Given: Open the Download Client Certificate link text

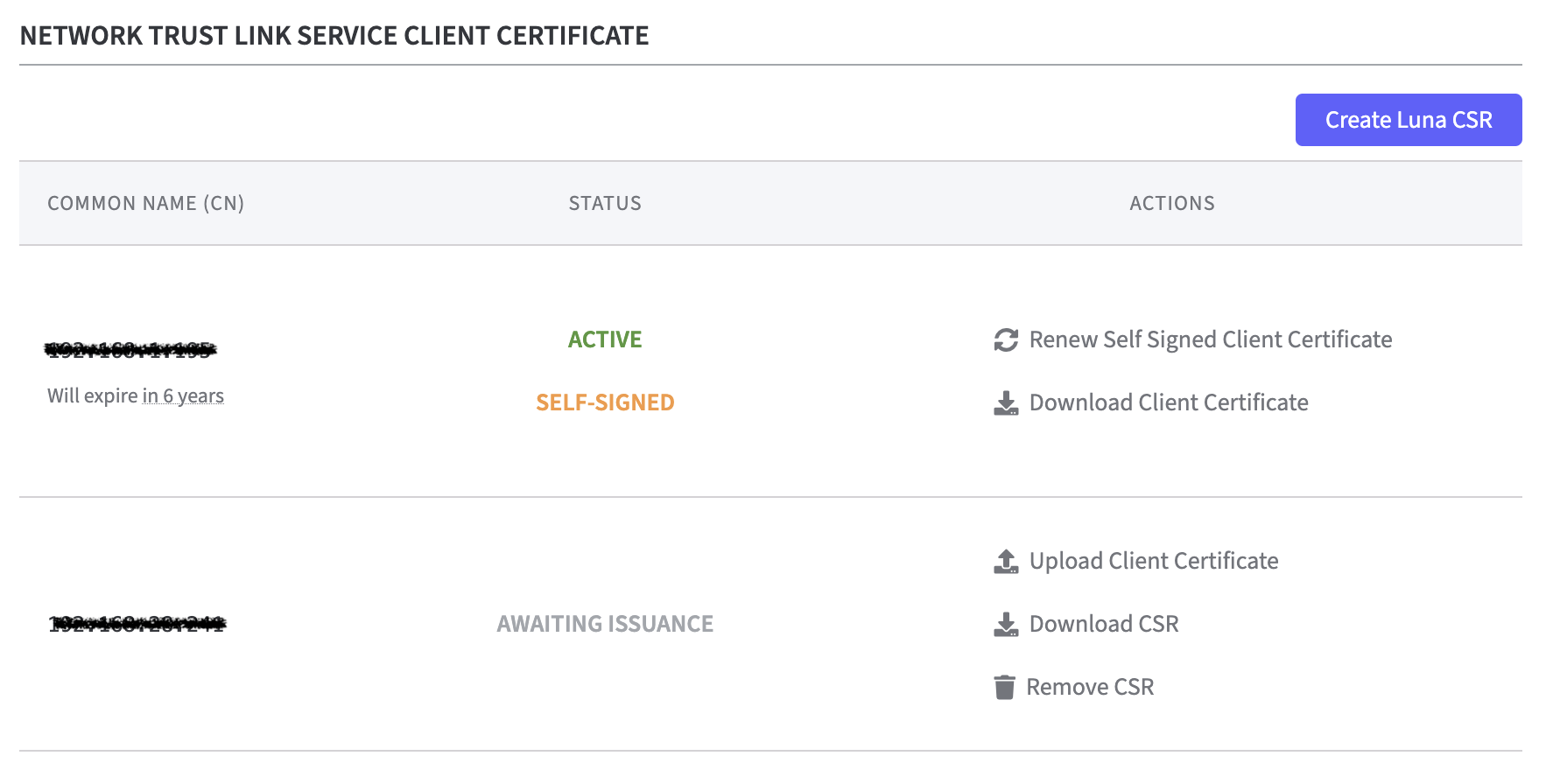Looking at the screenshot, I should pos(1168,402).
